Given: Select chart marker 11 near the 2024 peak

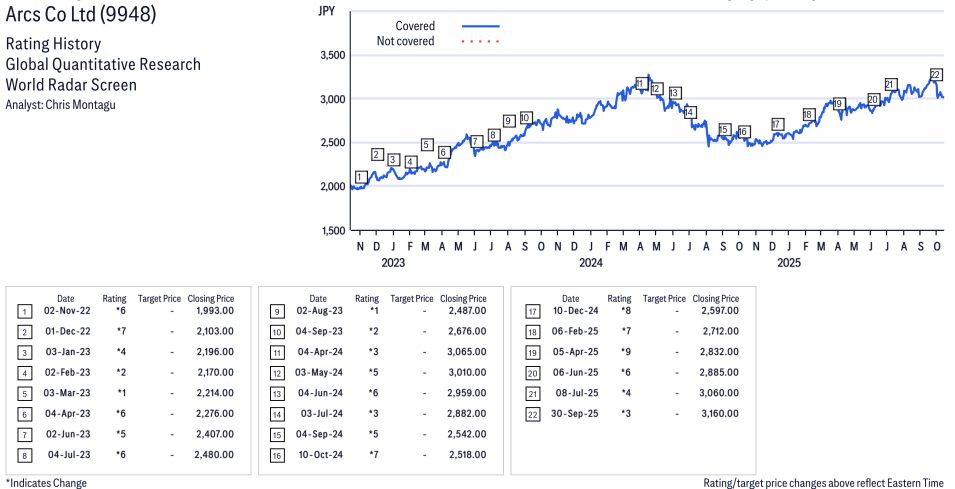Looking at the screenshot, I should pyautogui.click(x=641, y=83).
